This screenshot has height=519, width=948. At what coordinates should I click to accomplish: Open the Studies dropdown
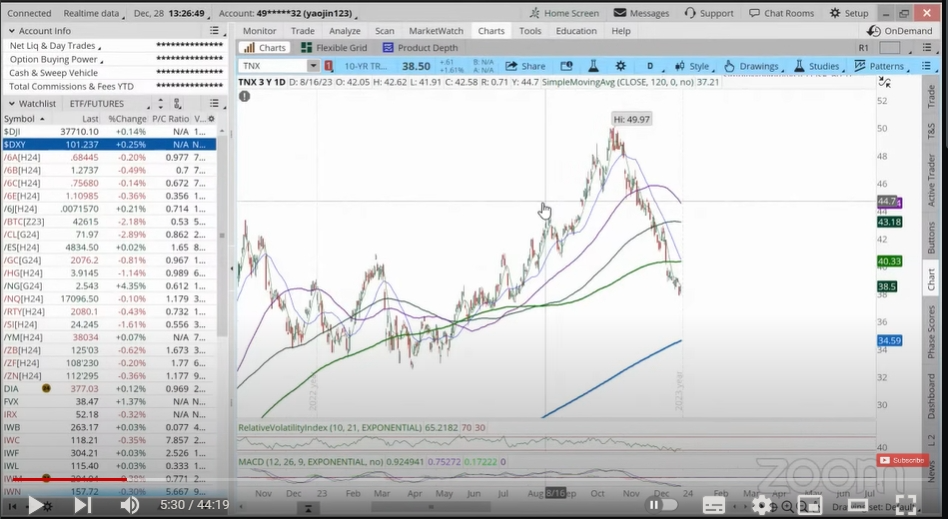(x=819, y=66)
